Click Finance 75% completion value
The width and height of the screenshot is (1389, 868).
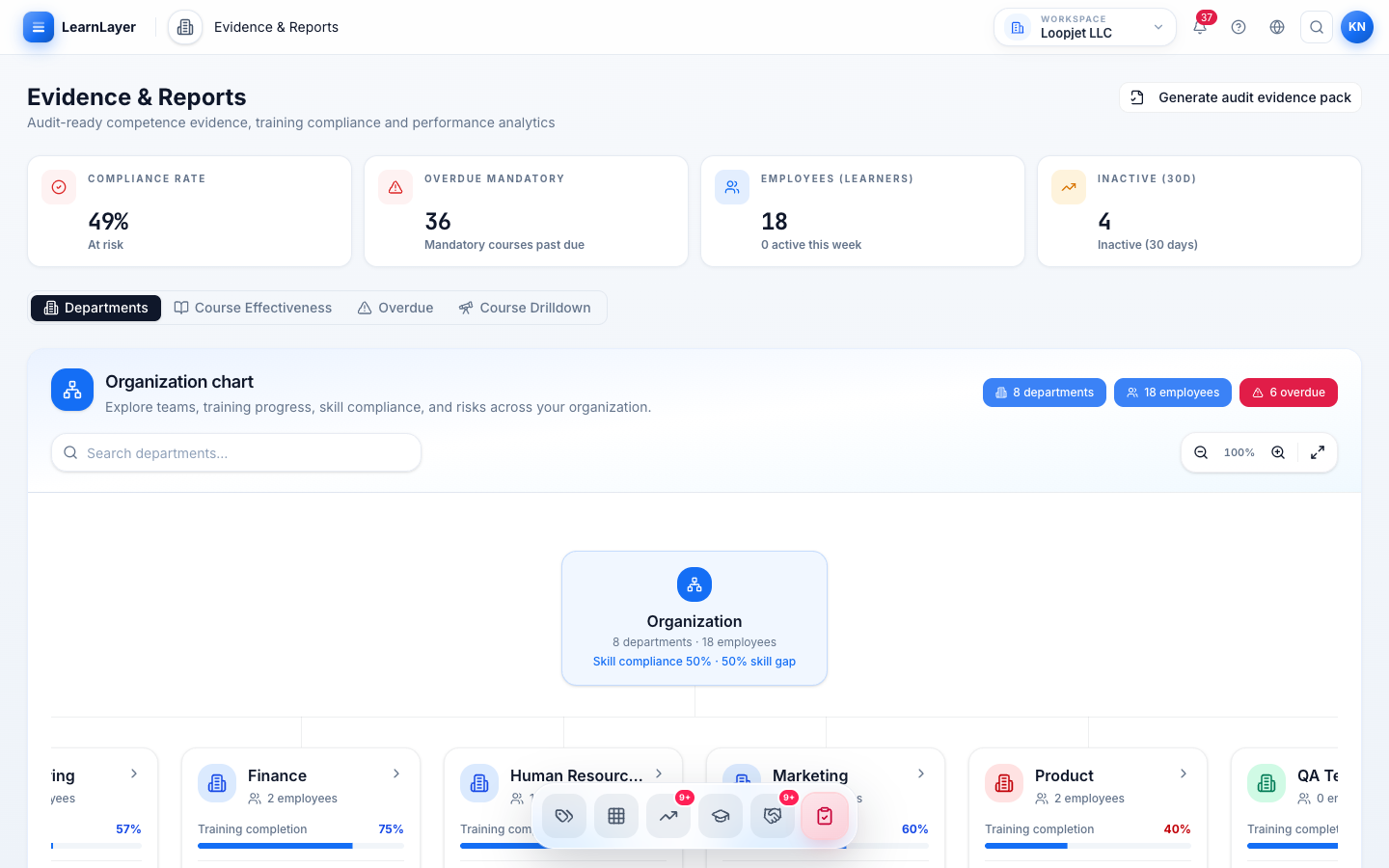391,829
